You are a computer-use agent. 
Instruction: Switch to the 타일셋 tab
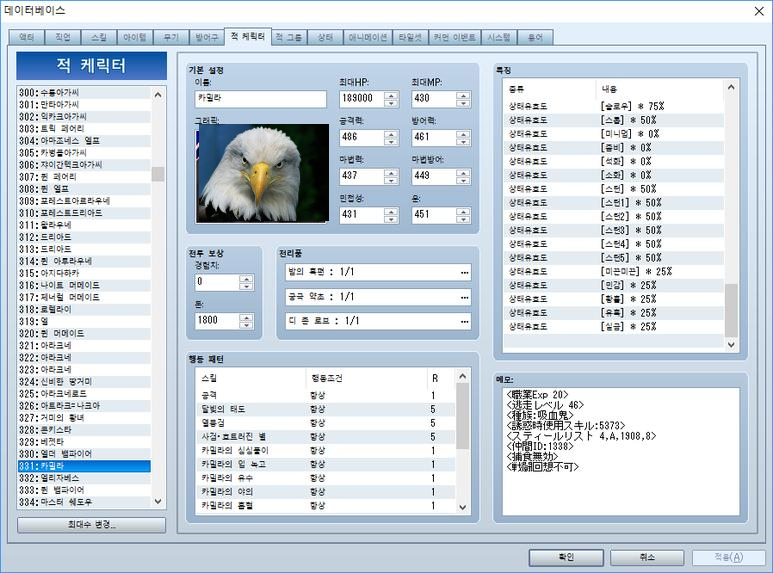pyautogui.click(x=410, y=37)
